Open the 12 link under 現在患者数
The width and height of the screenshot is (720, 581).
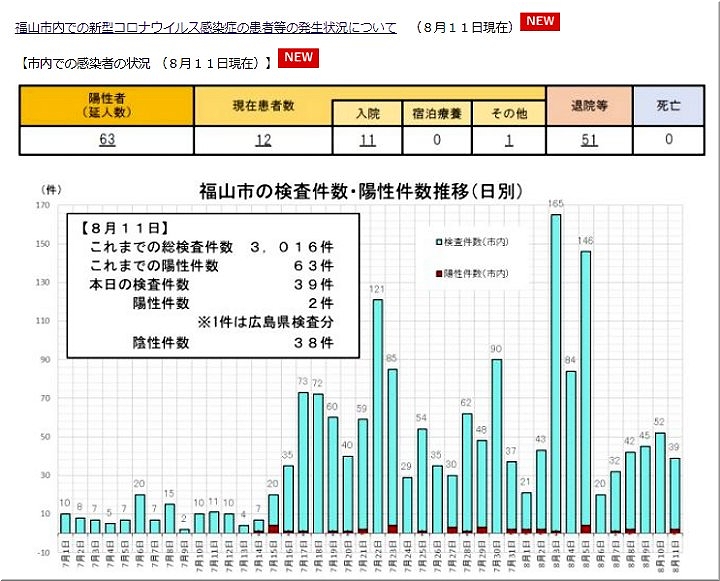263,140
